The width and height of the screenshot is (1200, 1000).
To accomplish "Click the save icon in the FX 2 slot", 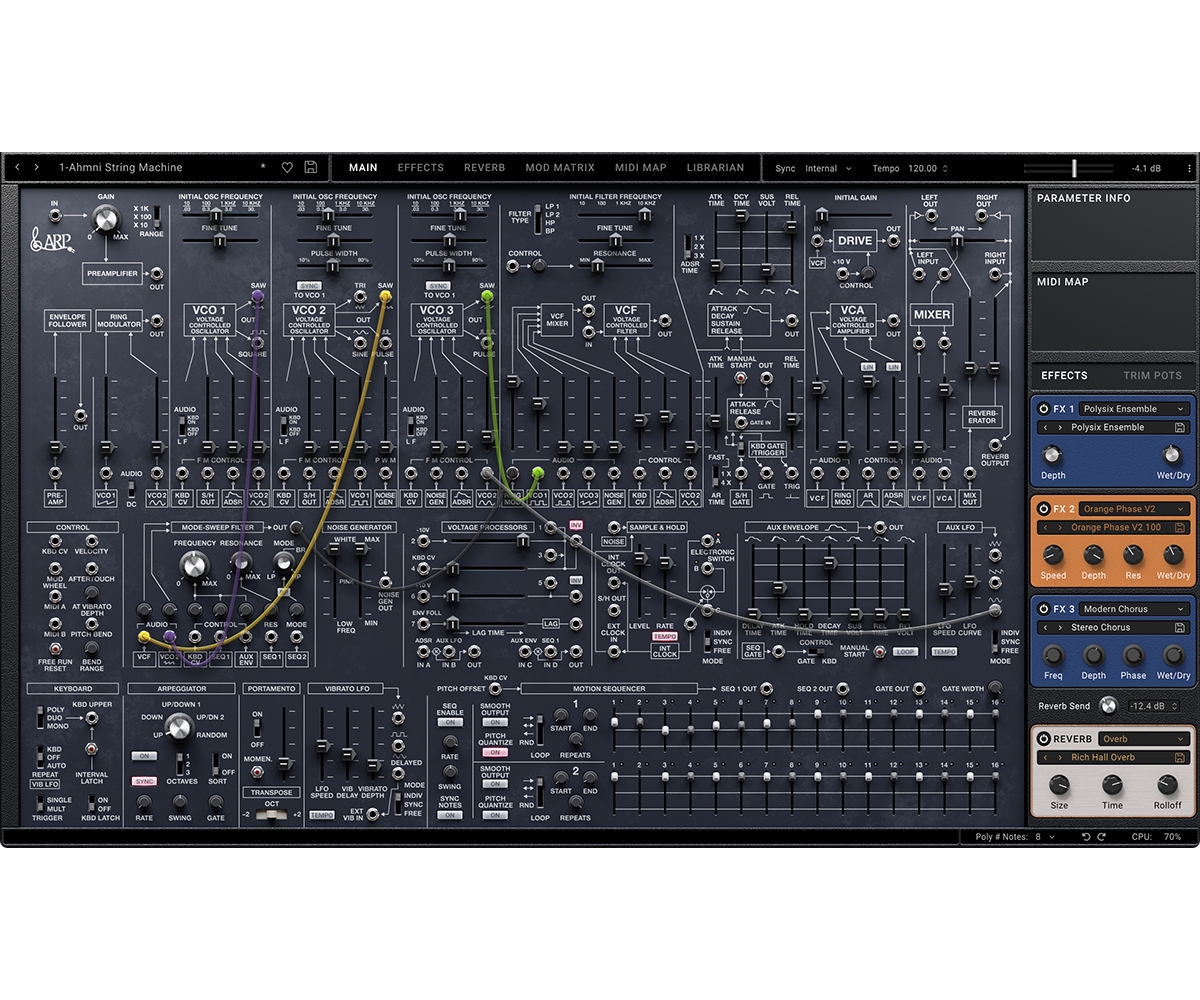I will (1181, 527).
